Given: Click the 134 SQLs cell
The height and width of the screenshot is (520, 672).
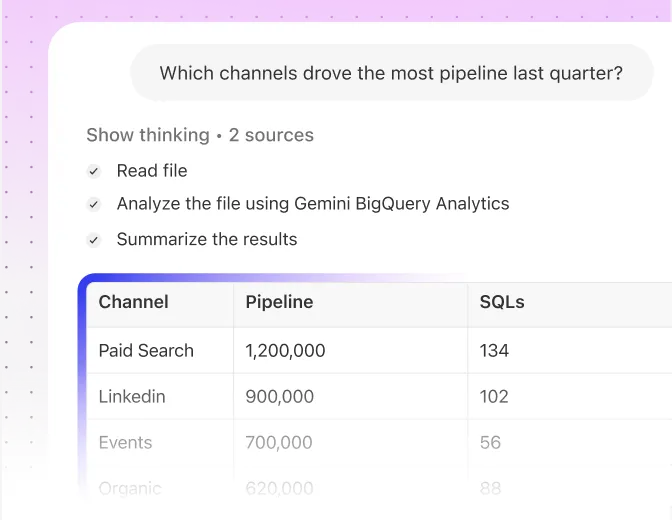Looking at the screenshot, I should pyautogui.click(x=494, y=351).
